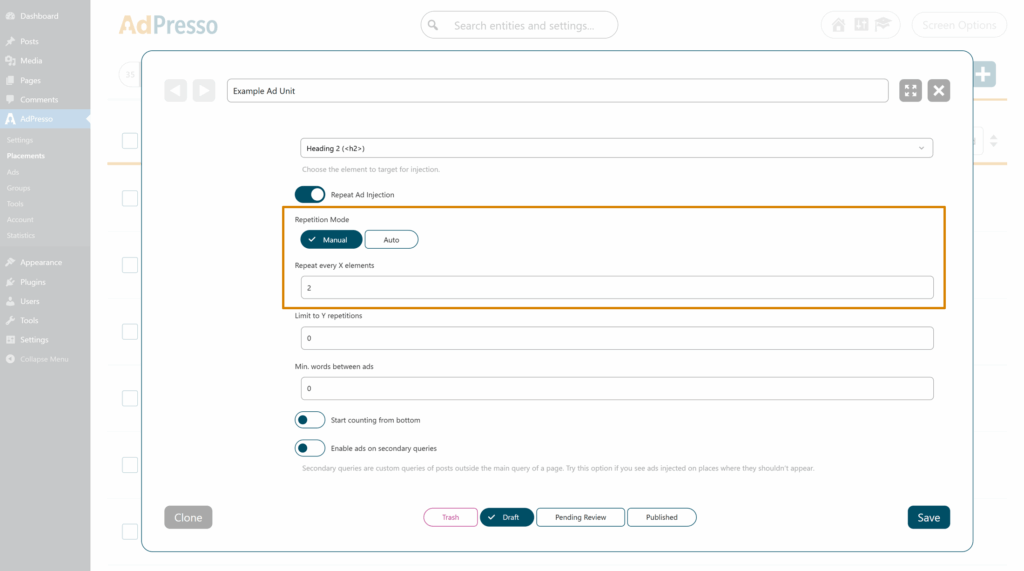Close the ad unit editor dialog
Screen dimensions: 1024x571
(938, 91)
